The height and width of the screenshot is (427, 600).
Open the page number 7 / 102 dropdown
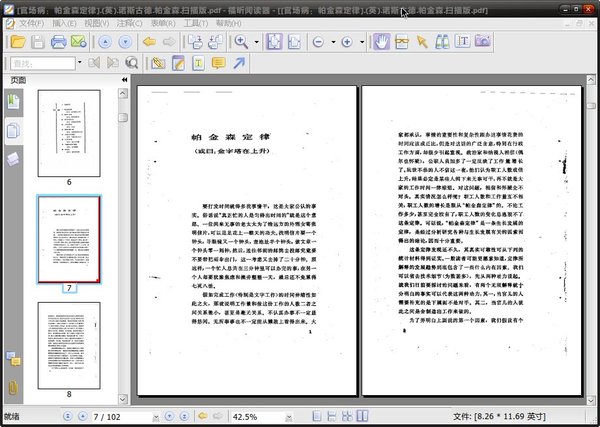[x=156, y=417]
